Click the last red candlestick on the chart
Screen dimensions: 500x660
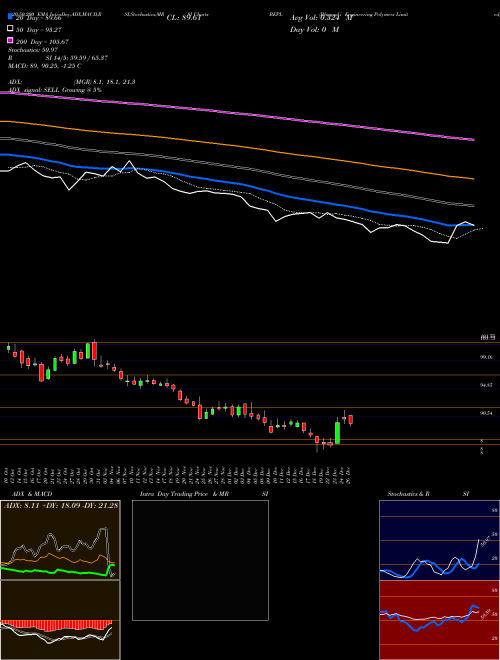pos(351,420)
